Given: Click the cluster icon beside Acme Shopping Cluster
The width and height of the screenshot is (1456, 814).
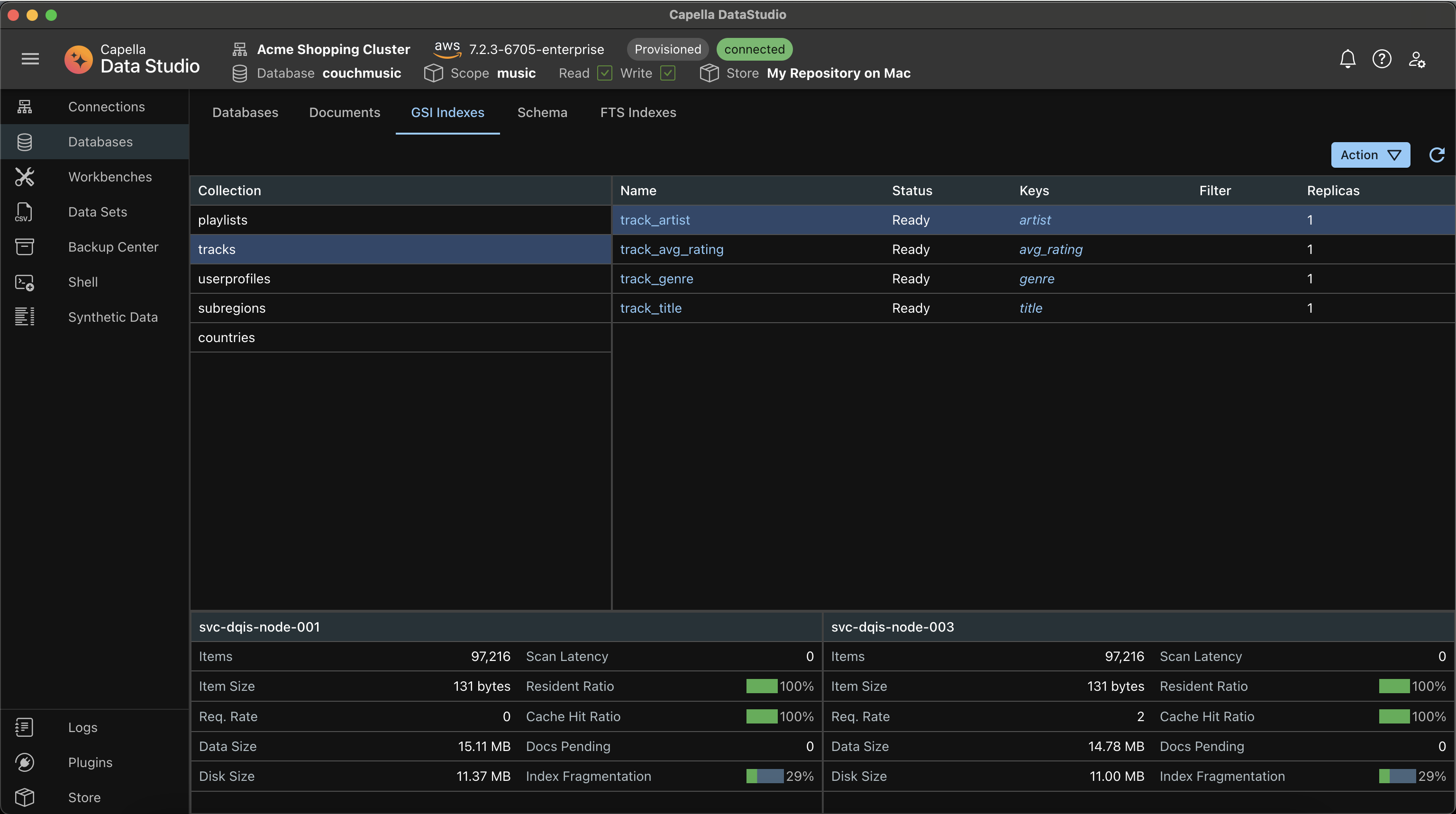Looking at the screenshot, I should (240, 49).
